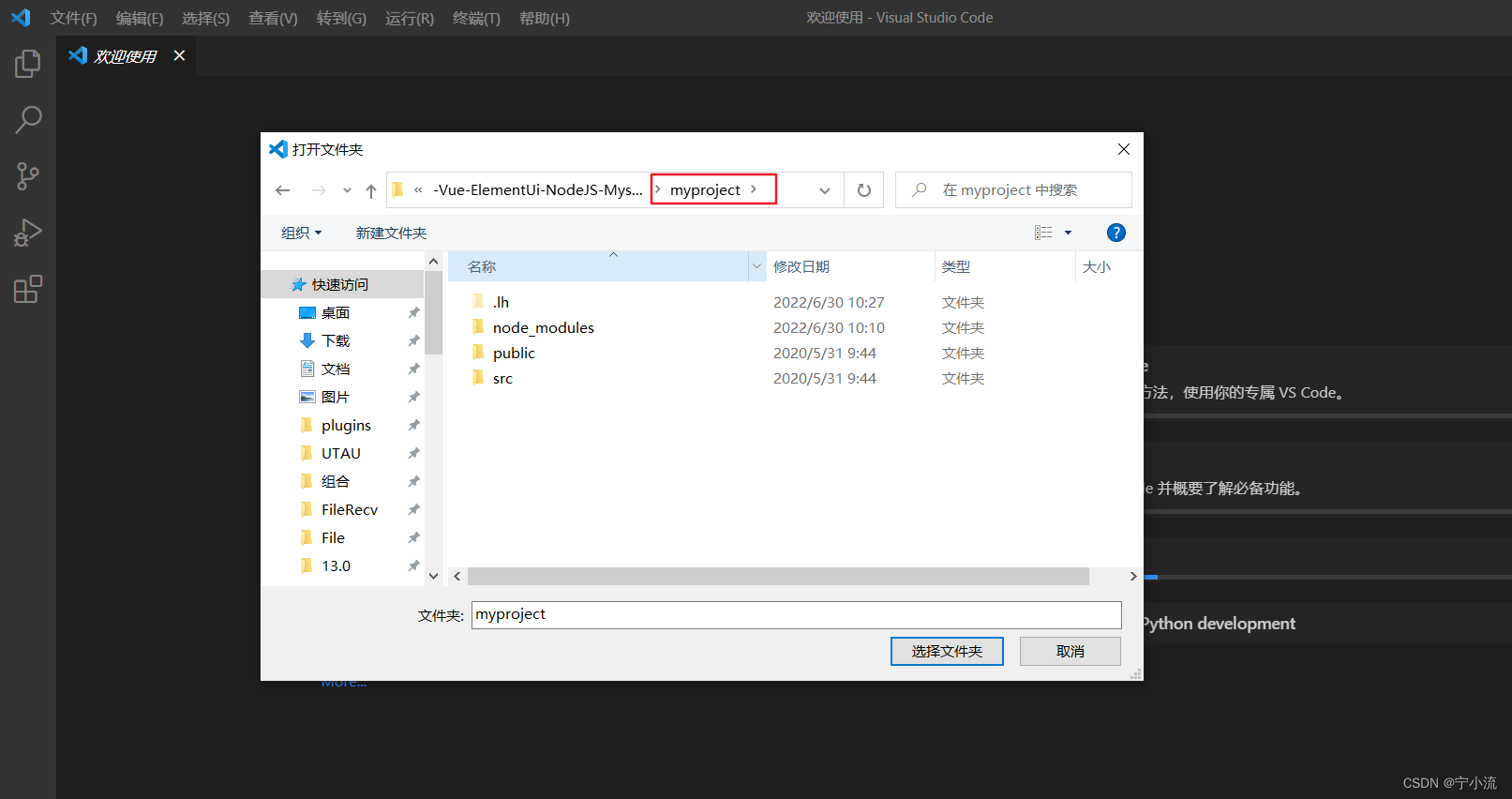Switch to the 欢迎使用 tab
The image size is (1512, 799).
126,56
